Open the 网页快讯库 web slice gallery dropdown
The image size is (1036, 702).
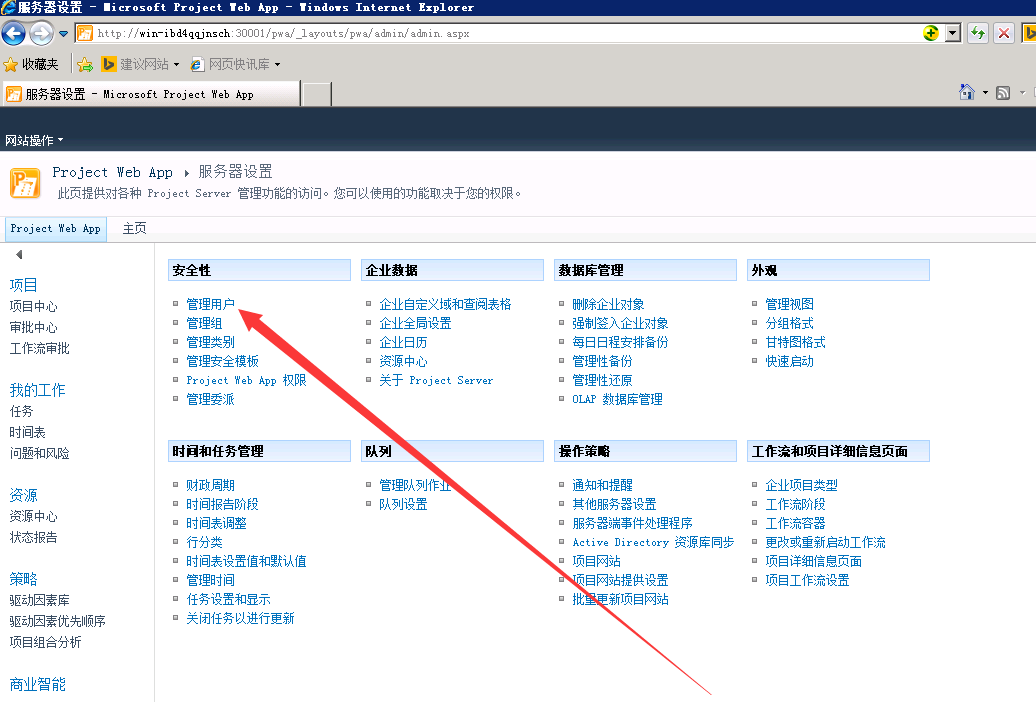point(235,64)
